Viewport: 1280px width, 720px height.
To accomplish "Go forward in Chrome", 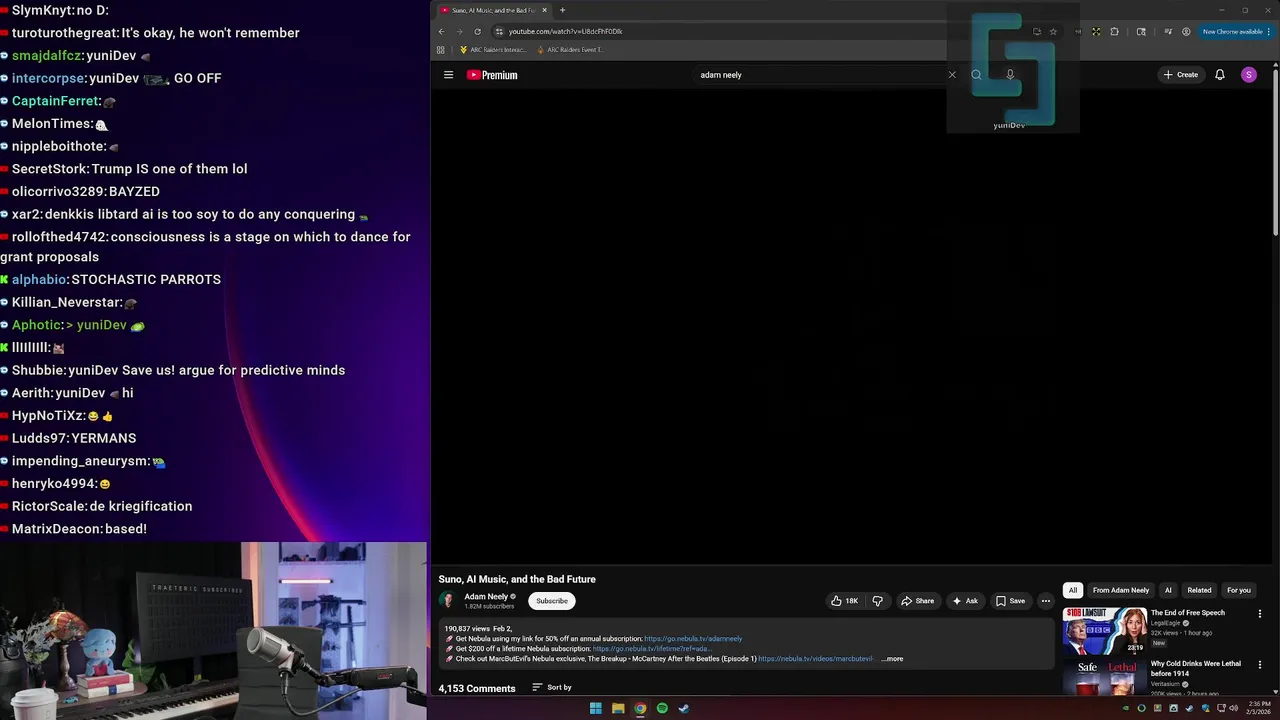I will 459,31.
